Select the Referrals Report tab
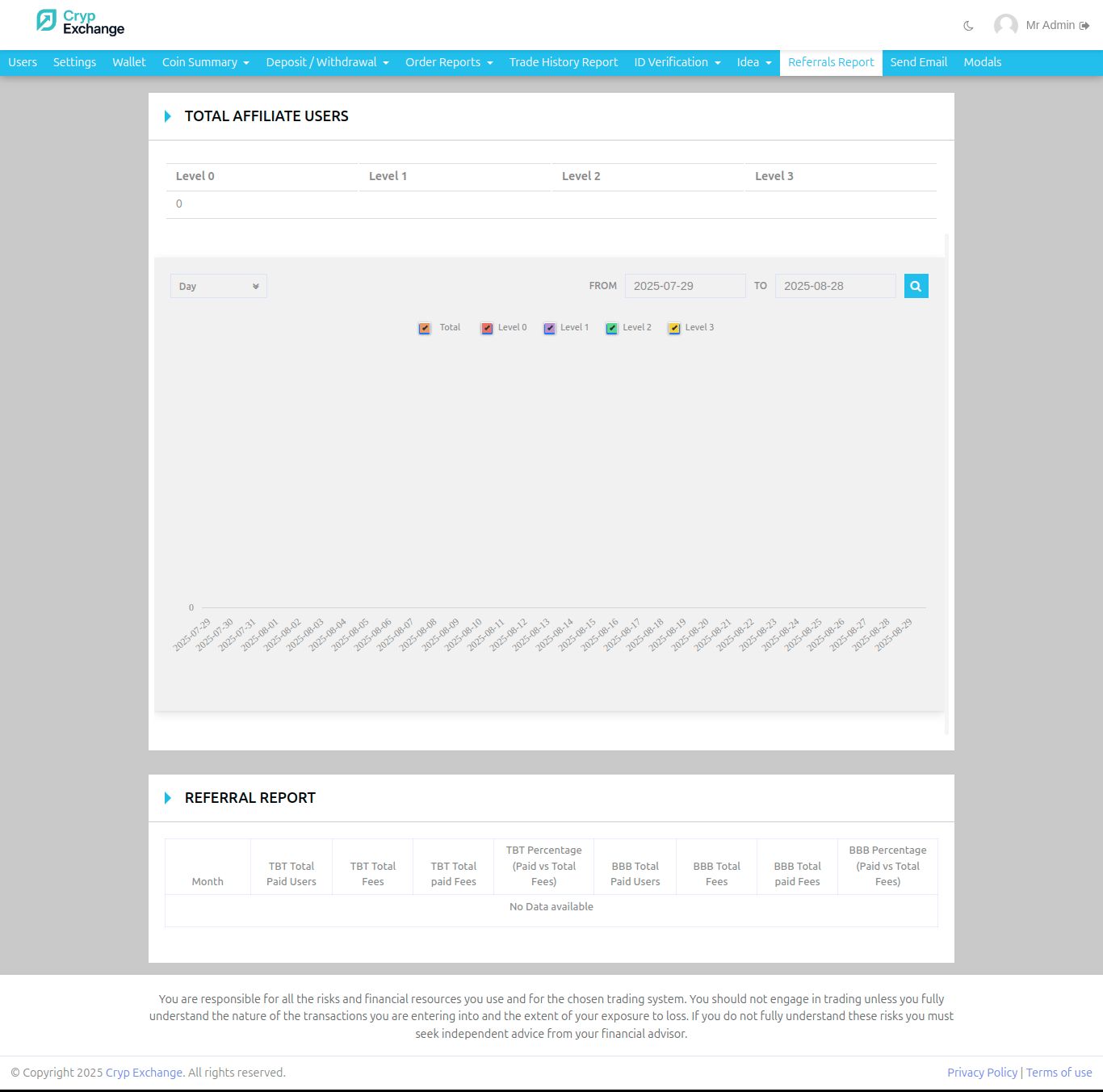The width and height of the screenshot is (1103, 1092). click(831, 62)
